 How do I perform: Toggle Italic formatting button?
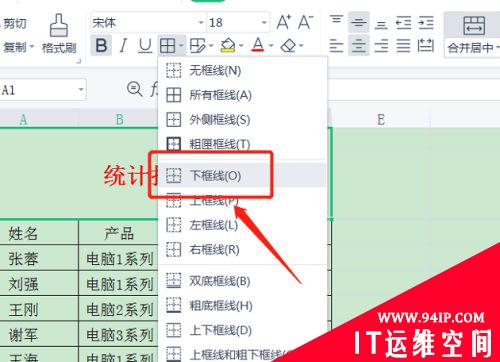coord(123,46)
